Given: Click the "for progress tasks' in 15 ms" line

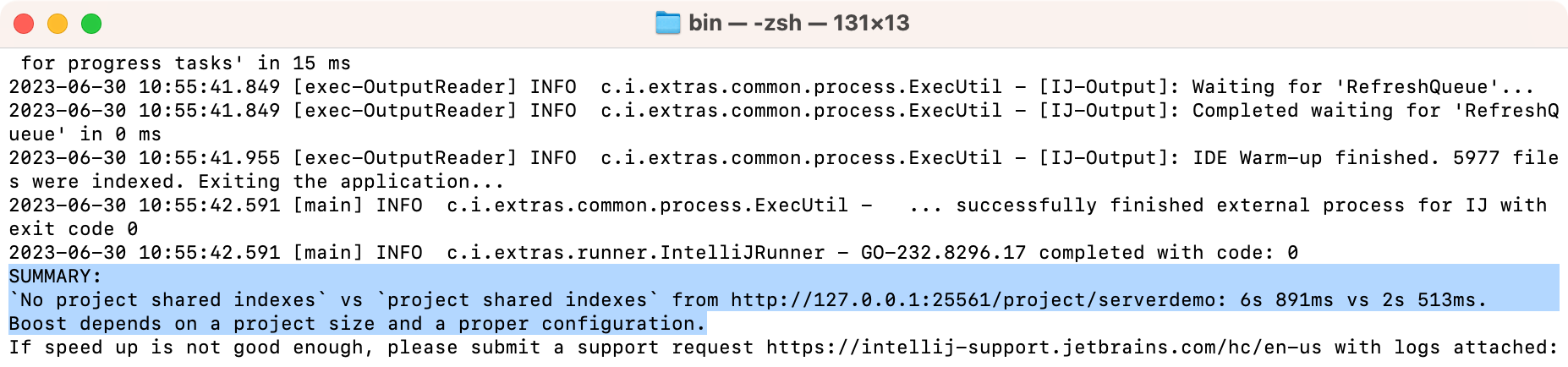Looking at the screenshot, I should tap(185, 63).
